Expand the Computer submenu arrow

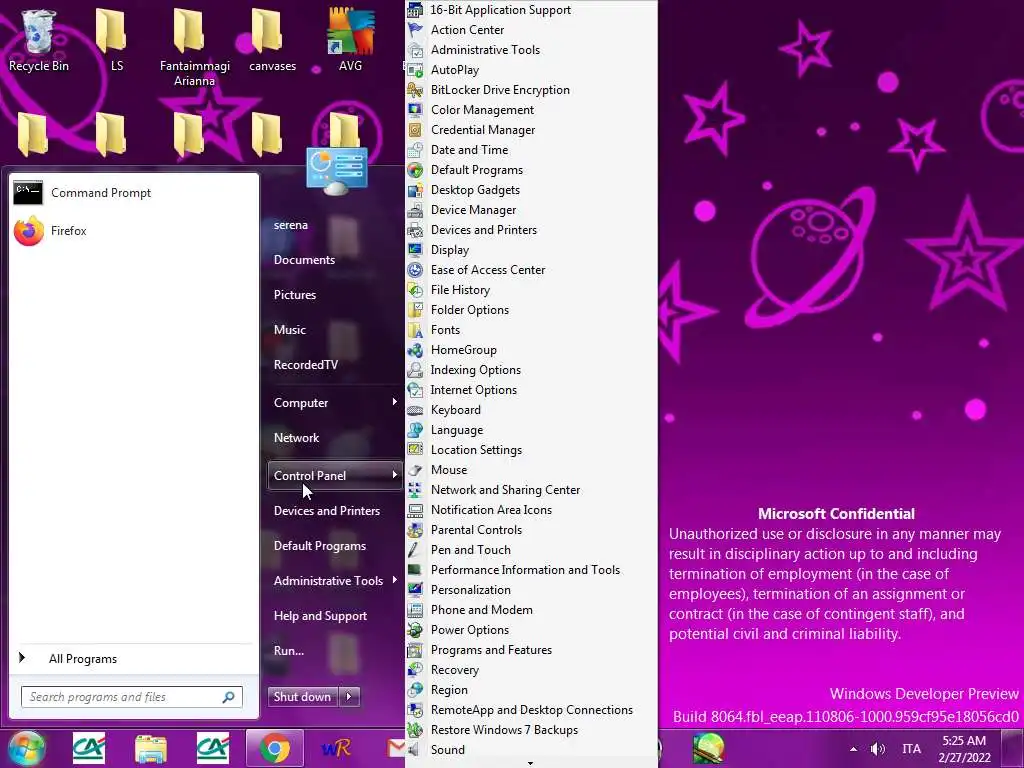[394, 402]
